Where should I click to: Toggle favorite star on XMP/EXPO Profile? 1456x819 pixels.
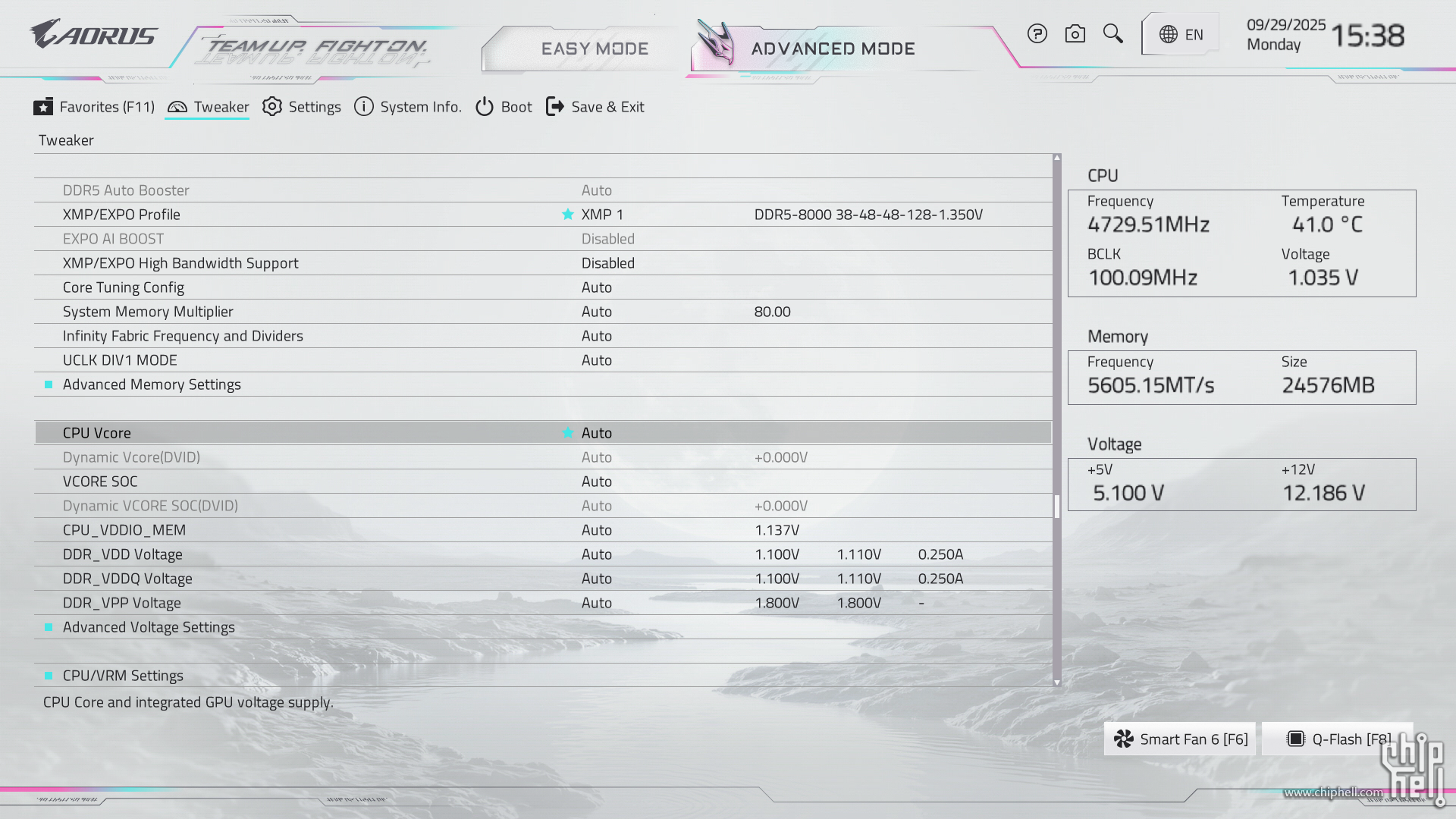coord(567,215)
